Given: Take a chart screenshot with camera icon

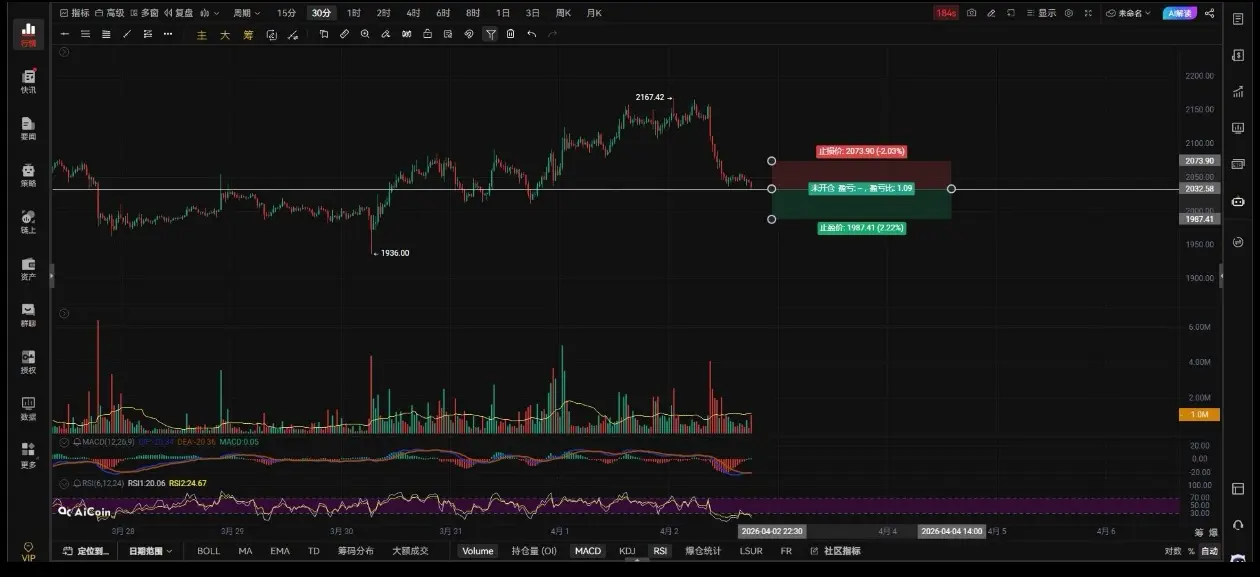Looking at the screenshot, I should [971, 13].
